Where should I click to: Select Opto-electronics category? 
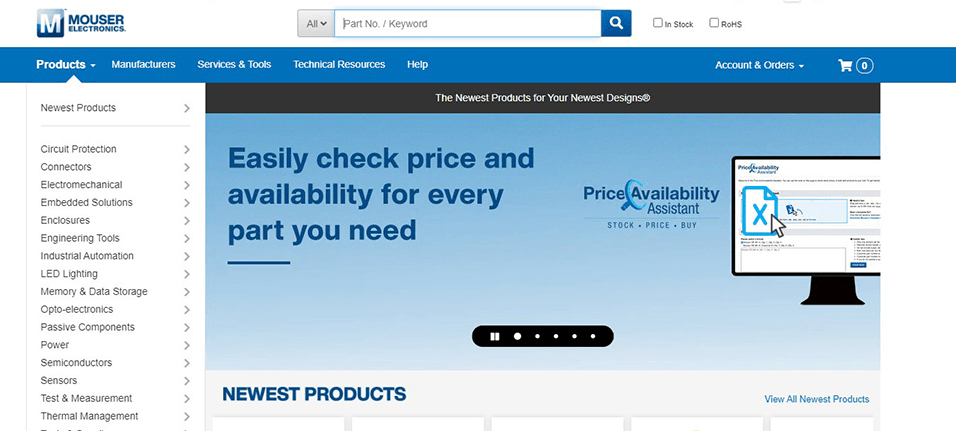77,309
